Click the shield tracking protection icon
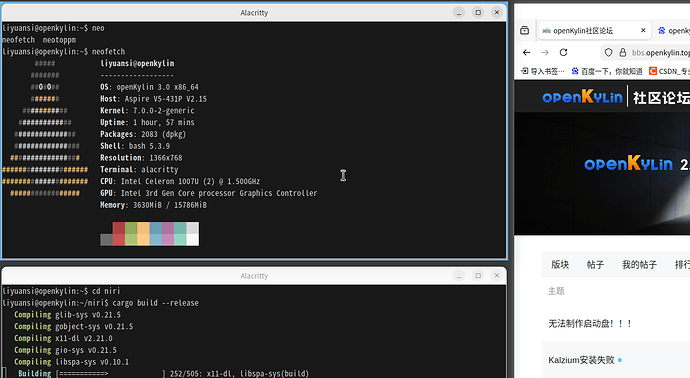The image size is (690, 378). point(608,52)
